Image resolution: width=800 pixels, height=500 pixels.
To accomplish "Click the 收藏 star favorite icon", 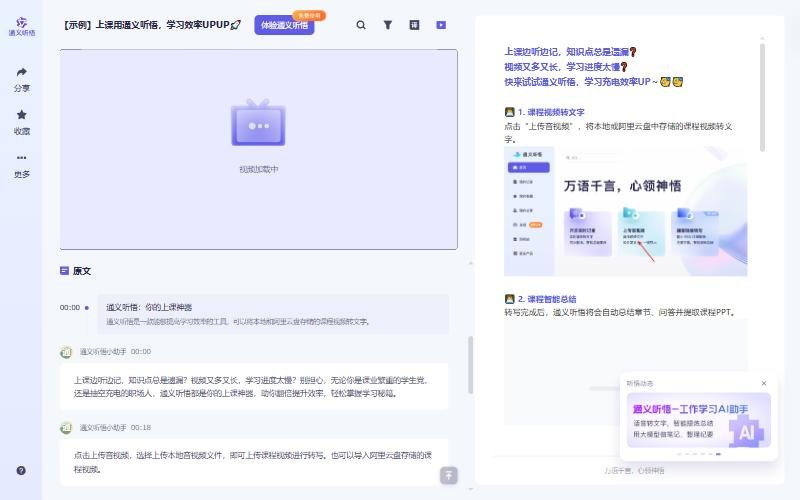I will pyautogui.click(x=21, y=115).
